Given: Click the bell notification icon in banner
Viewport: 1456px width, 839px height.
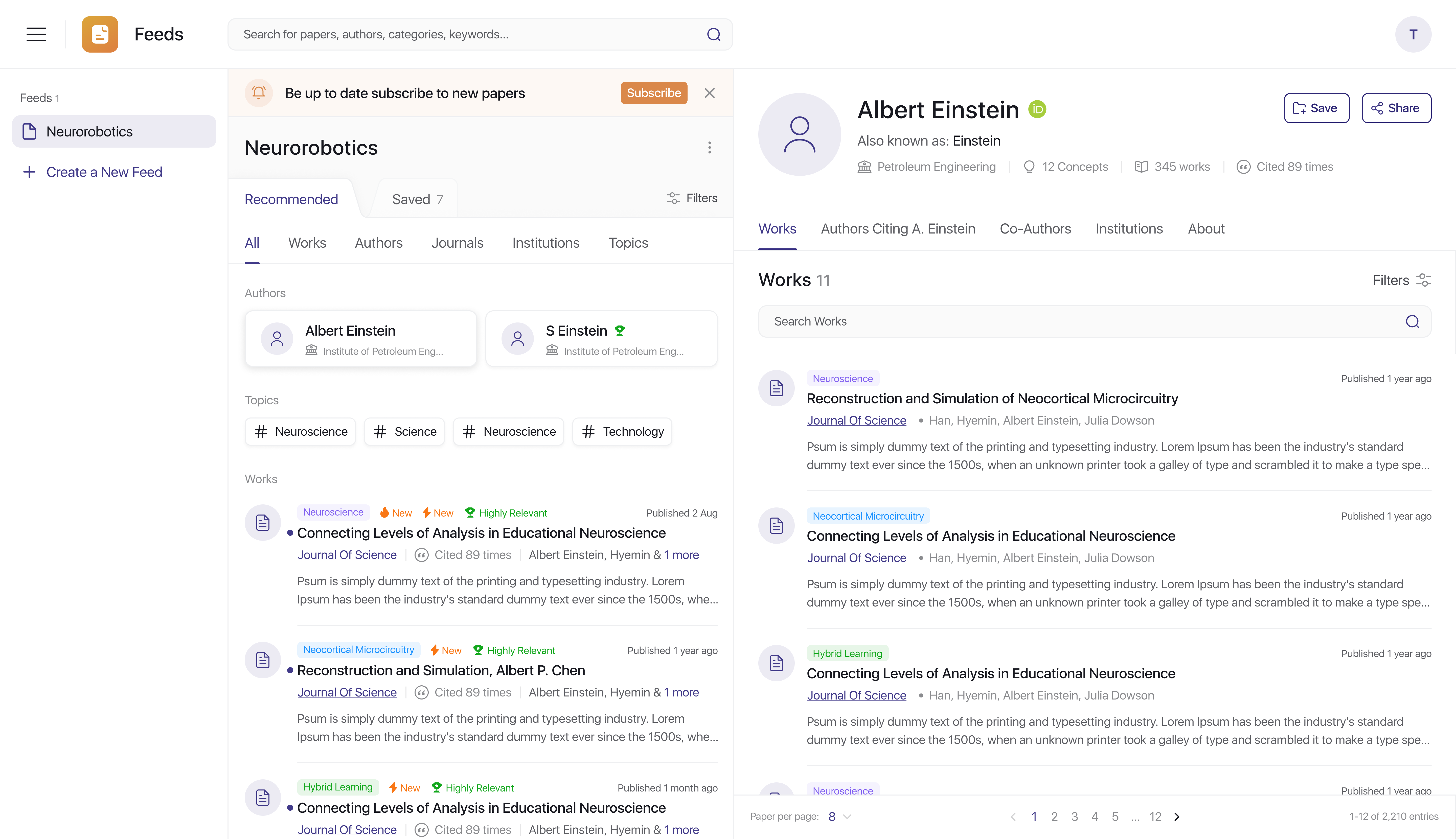Looking at the screenshot, I should point(259,93).
